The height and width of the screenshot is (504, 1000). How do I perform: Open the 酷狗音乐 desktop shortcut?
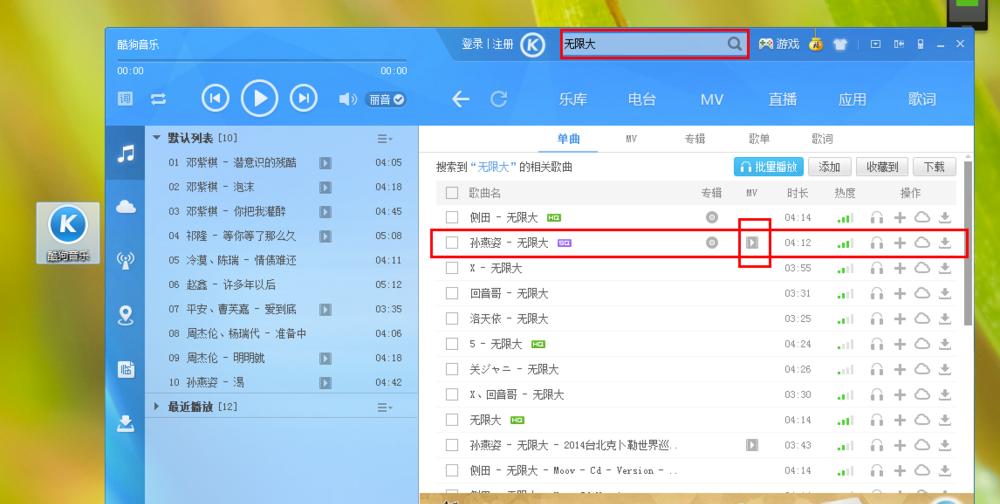point(68,233)
